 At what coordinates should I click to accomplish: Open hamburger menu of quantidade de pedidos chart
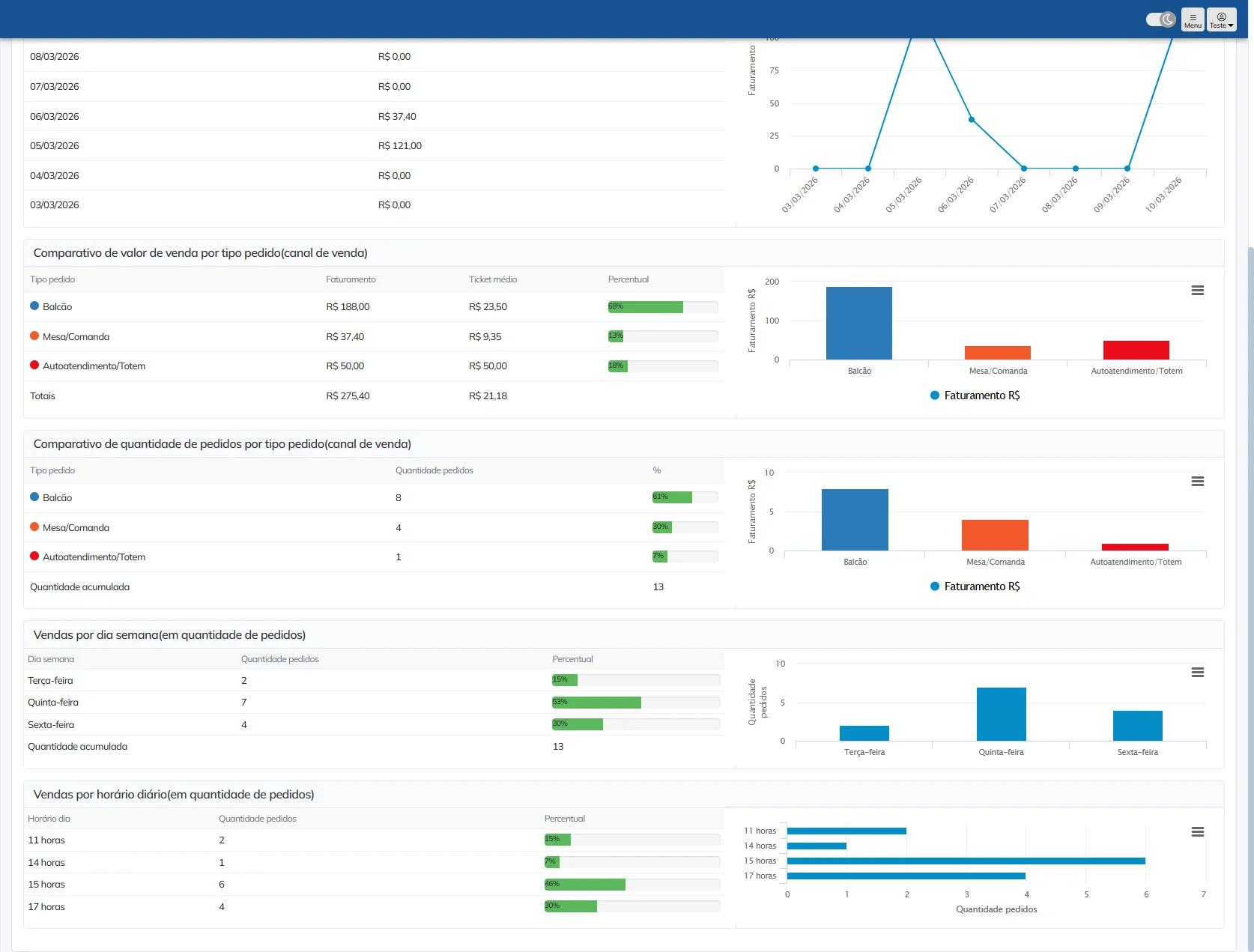tap(1197, 482)
